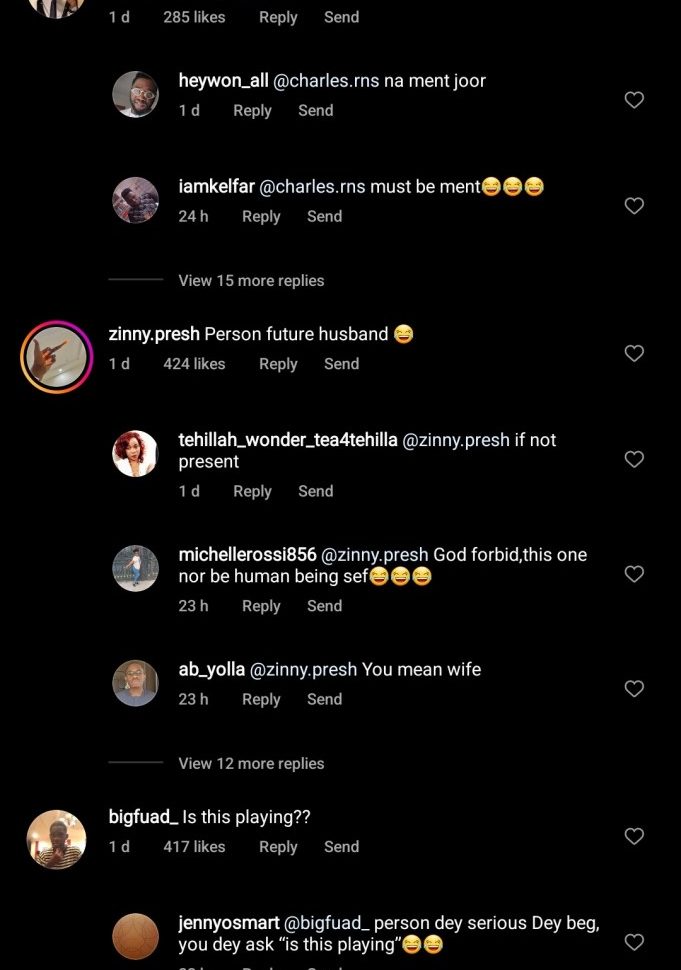Like zinny.presh's 'Person future husband' comment
681x970 pixels.
tap(633, 353)
